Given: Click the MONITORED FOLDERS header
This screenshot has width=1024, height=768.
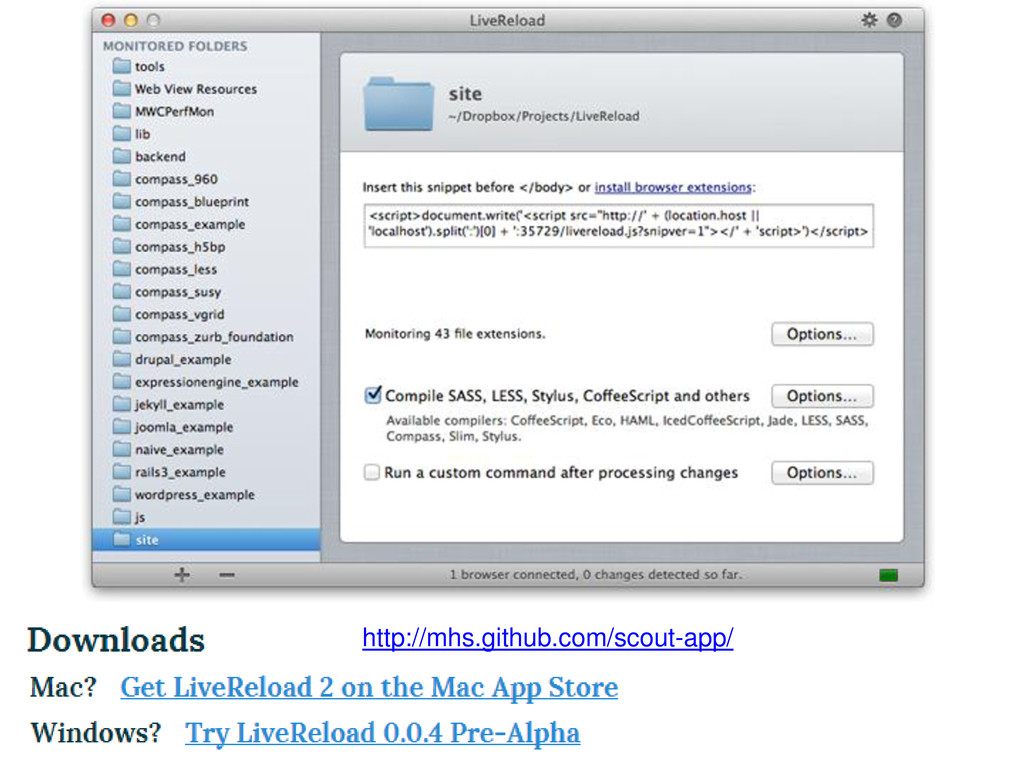Looking at the screenshot, I should coord(175,46).
